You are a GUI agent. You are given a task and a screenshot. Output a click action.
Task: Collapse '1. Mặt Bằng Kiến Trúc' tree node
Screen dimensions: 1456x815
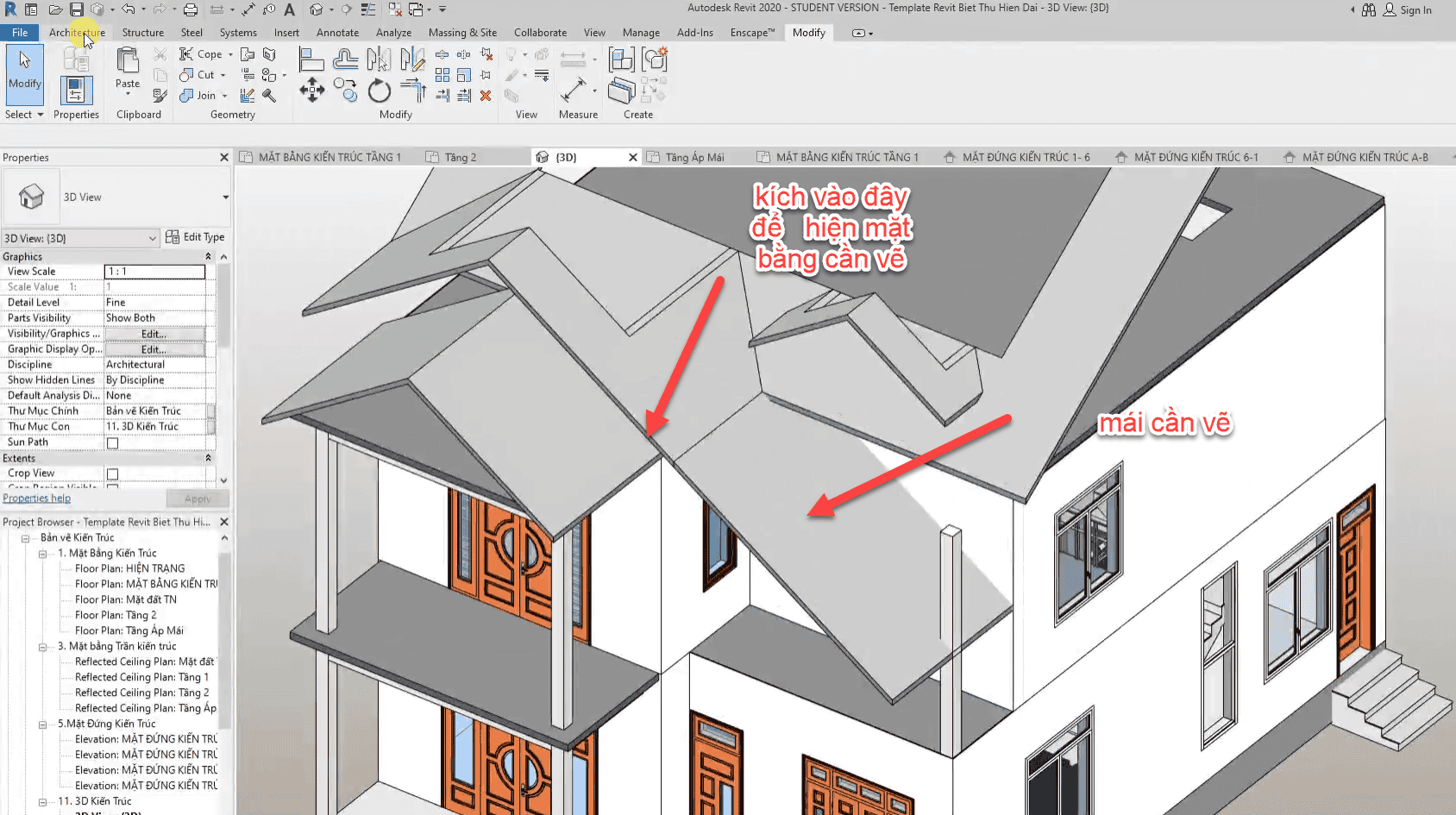[42, 554]
